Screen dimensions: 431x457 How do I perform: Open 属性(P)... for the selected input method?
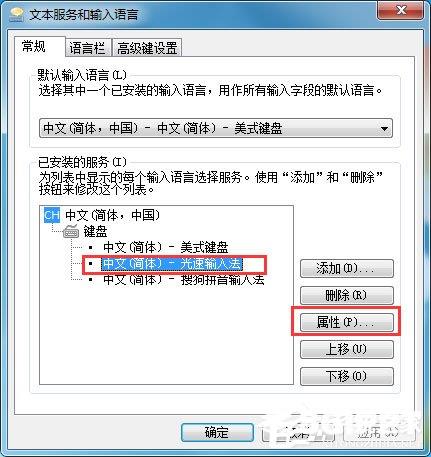(347, 322)
